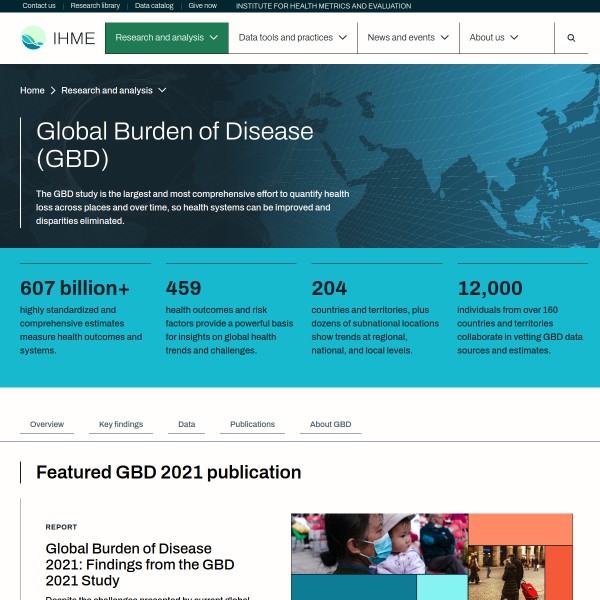
Task: Click the breadcrumb arrow after Home
Action: [x=53, y=90]
